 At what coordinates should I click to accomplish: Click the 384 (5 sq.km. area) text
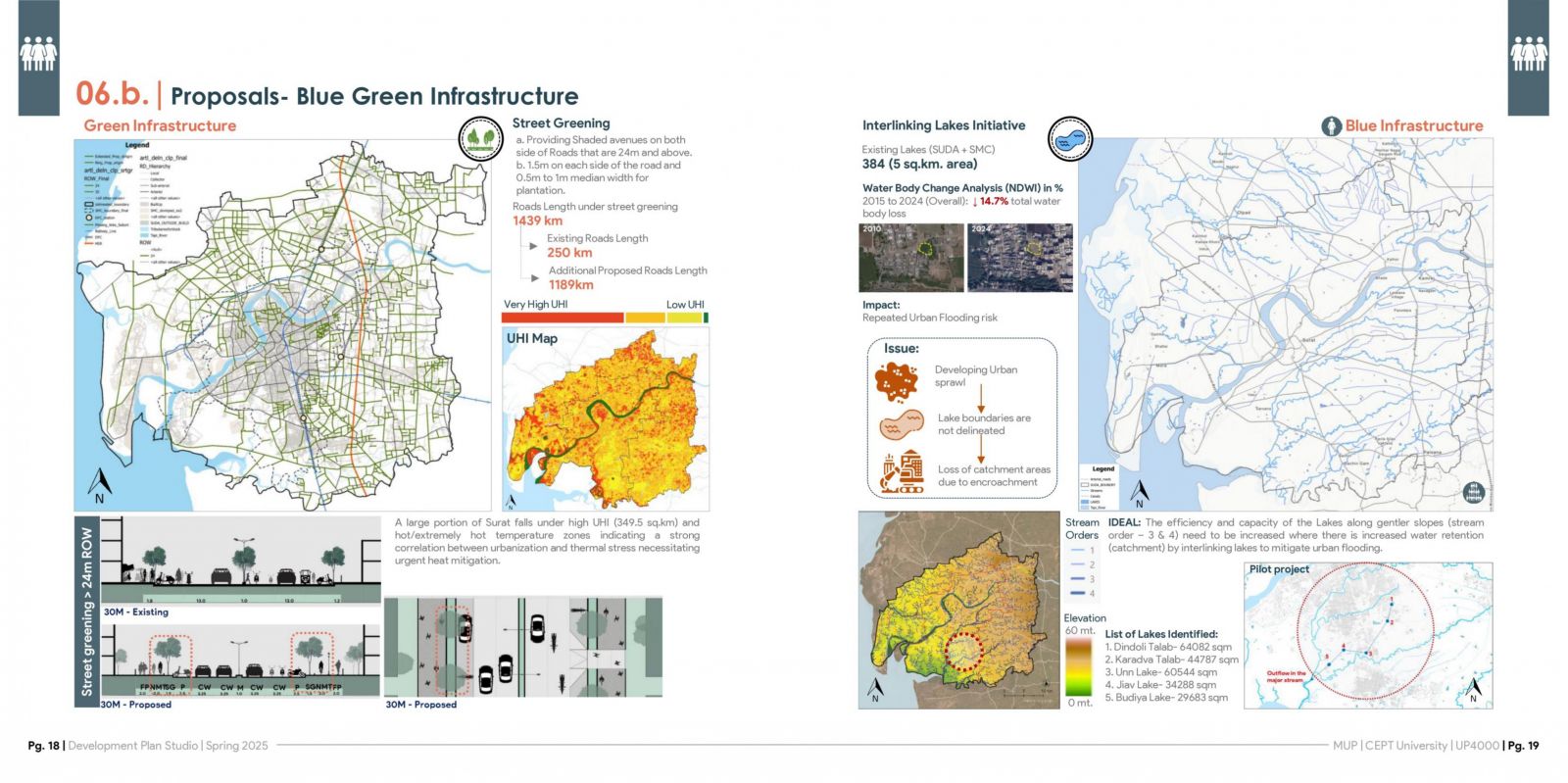(919, 164)
